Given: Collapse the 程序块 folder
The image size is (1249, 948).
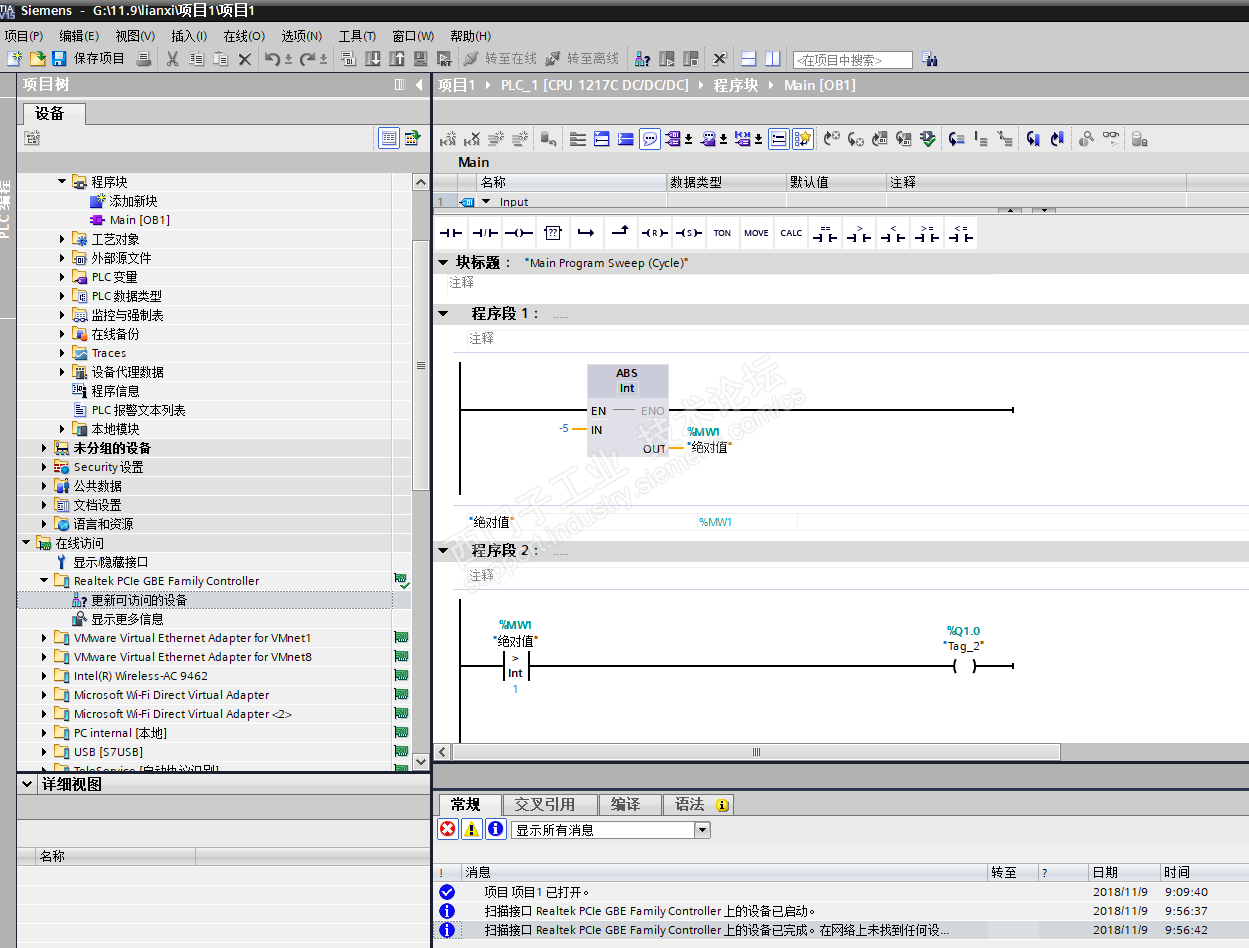Looking at the screenshot, I should (62, 182).
